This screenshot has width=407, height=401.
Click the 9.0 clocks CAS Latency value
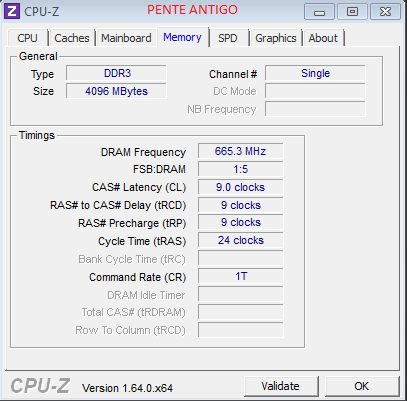point(241,187)
